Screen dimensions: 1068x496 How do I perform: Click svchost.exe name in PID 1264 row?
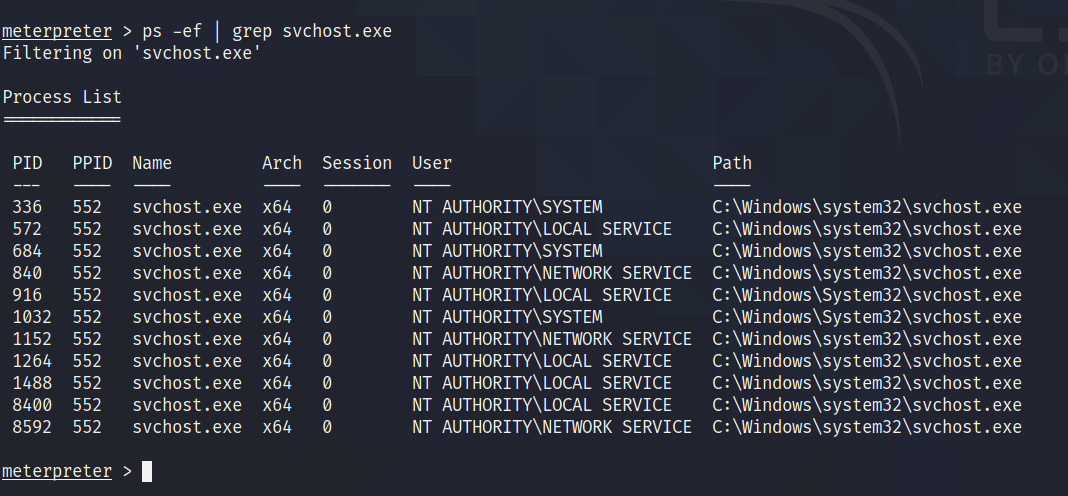point(187,361)
